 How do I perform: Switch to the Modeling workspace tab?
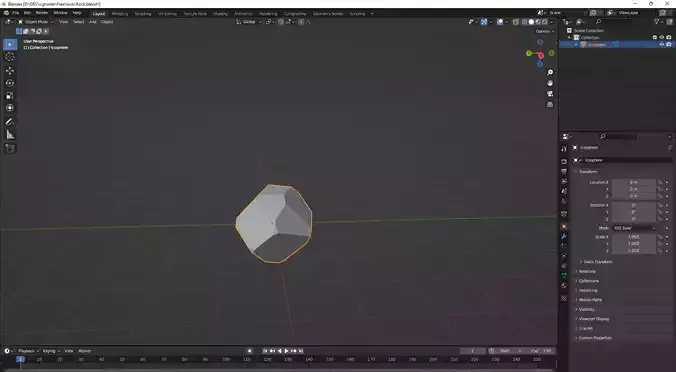click(x=120, y=14)
